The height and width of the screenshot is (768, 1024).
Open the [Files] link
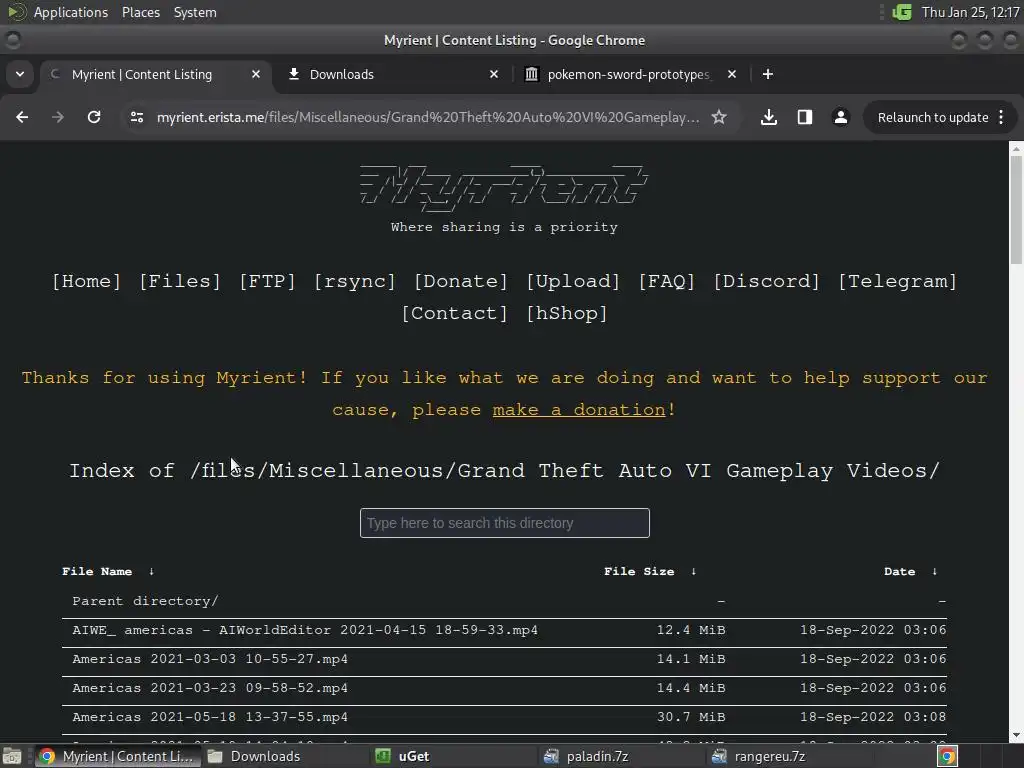(180, 281)
